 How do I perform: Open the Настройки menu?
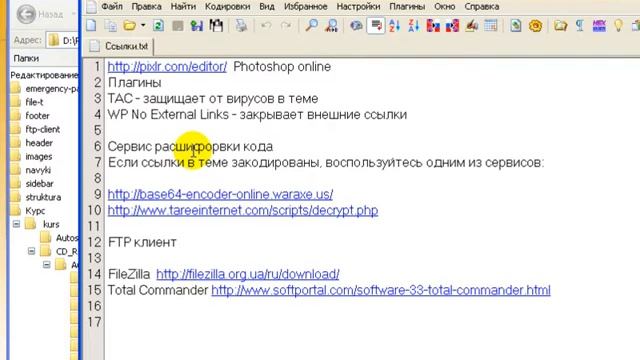358,7
